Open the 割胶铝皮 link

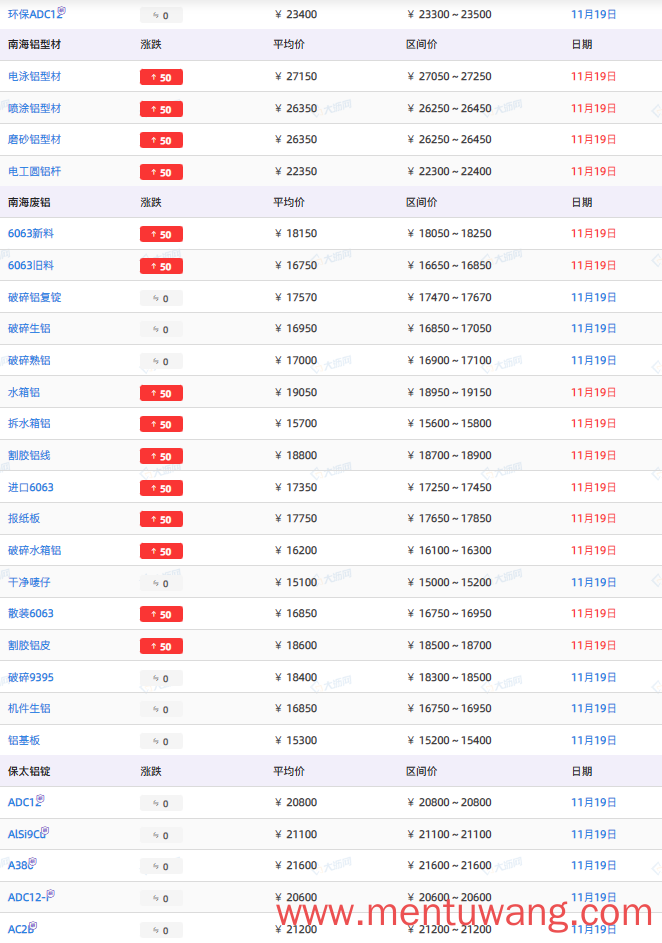point(29,645)
